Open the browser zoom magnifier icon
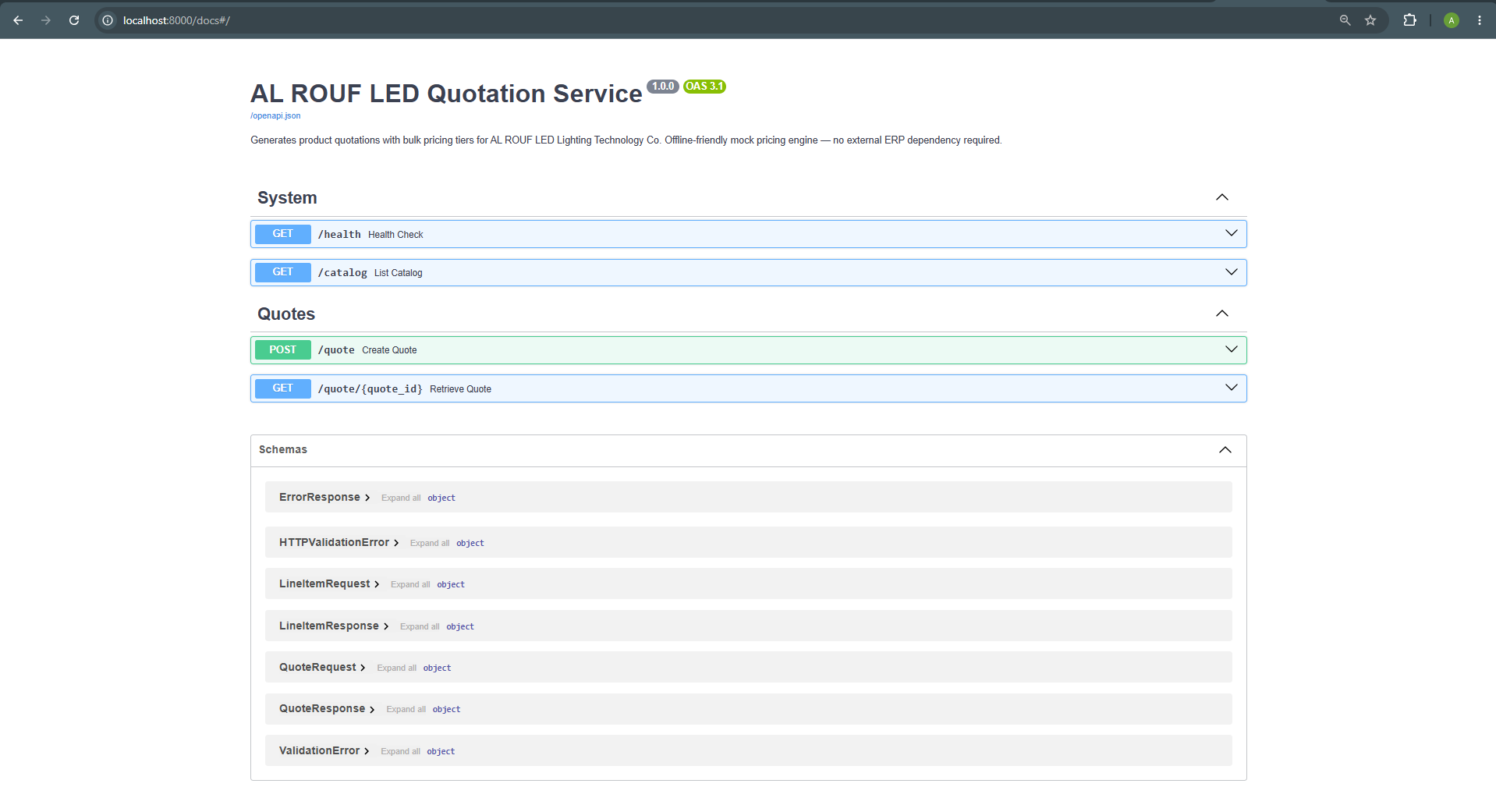1496x812 pixels. (x=1345, y=20)
